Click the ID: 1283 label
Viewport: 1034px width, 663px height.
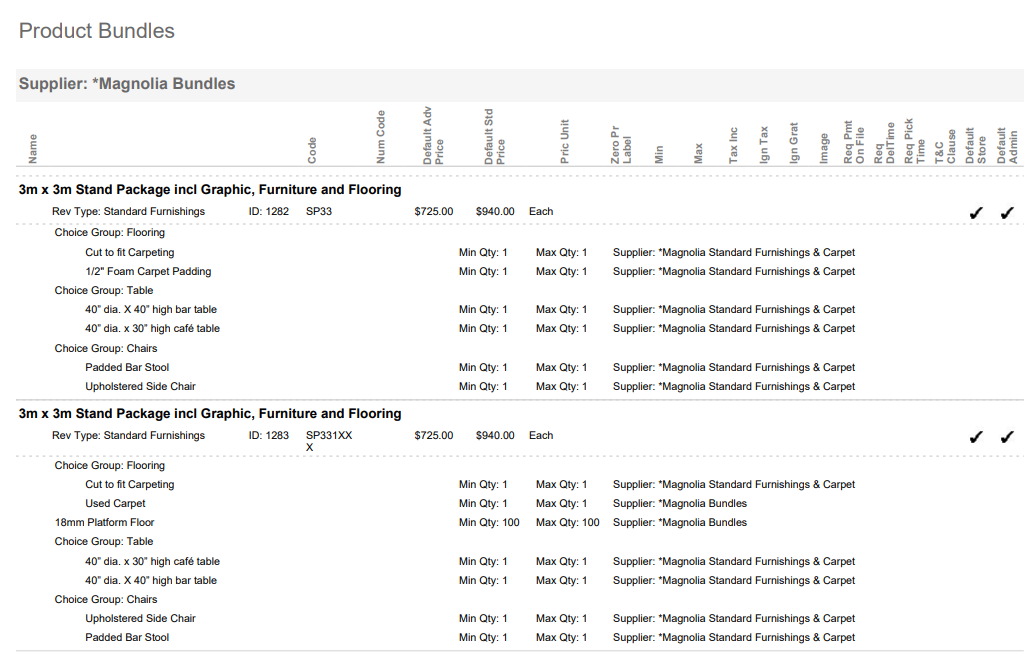[x=268, y=436]
